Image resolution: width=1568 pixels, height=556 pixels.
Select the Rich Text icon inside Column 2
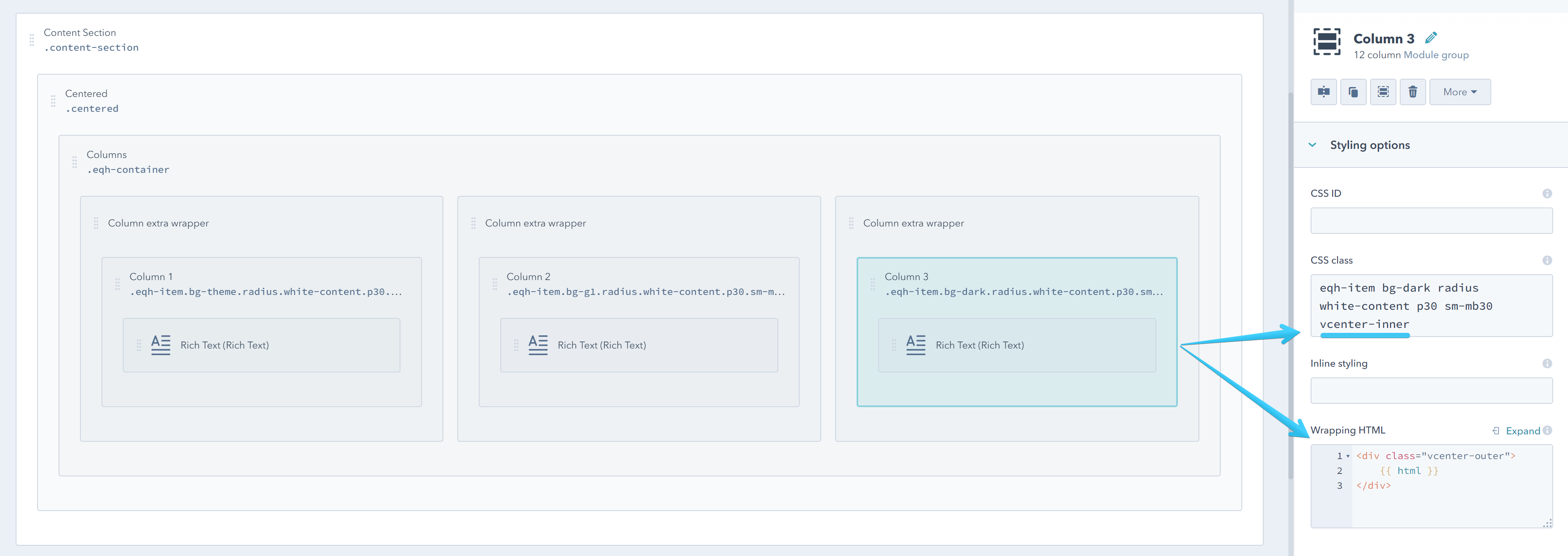[537, 344]
